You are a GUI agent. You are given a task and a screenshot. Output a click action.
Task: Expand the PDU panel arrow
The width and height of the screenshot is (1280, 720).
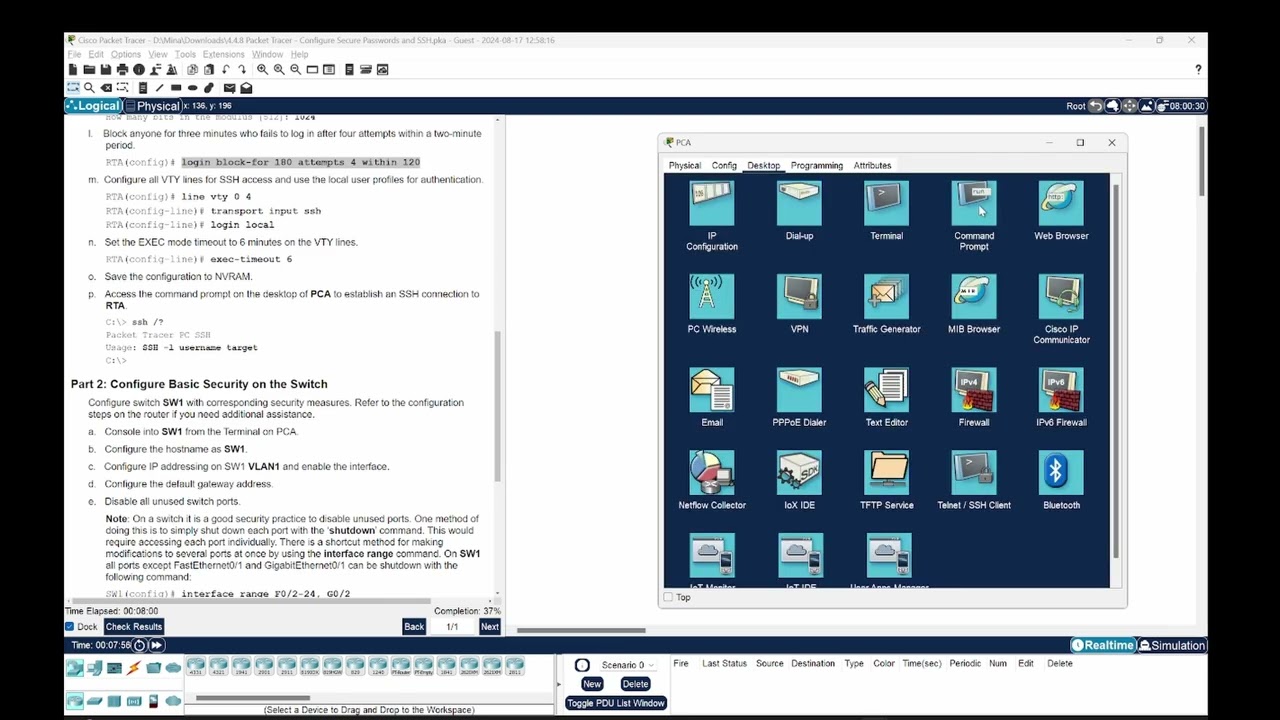pyautogui.click(x=558, y=684)
